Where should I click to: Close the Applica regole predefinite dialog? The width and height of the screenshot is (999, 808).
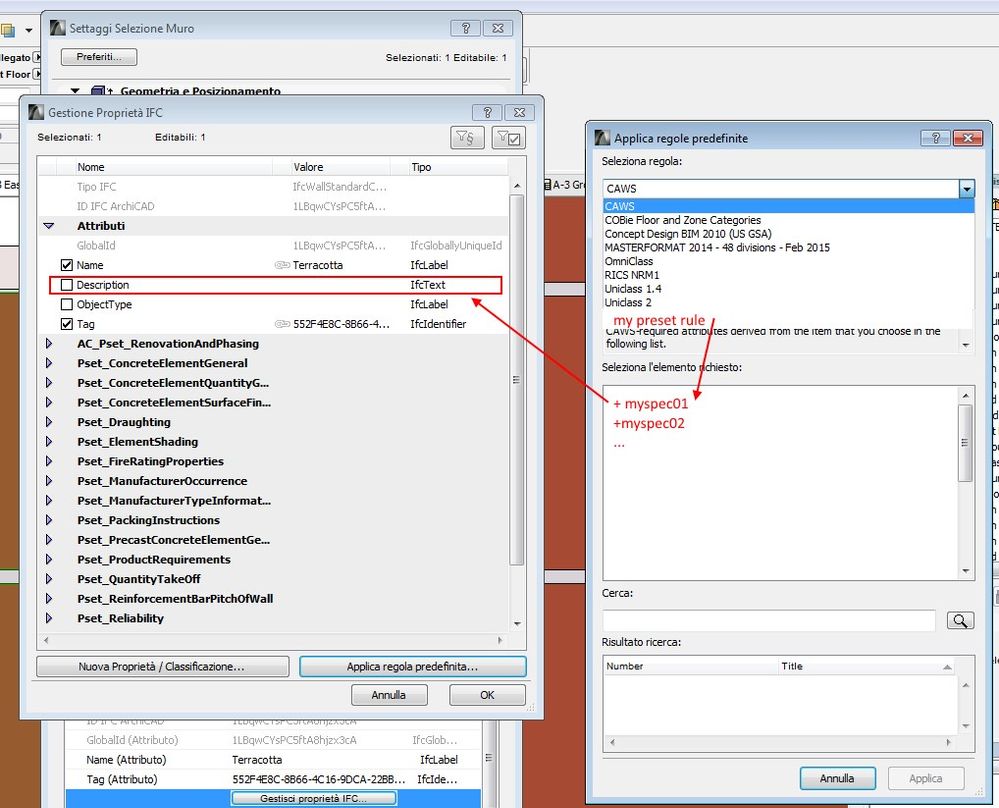pyautogui.click(x=967, y=138)
